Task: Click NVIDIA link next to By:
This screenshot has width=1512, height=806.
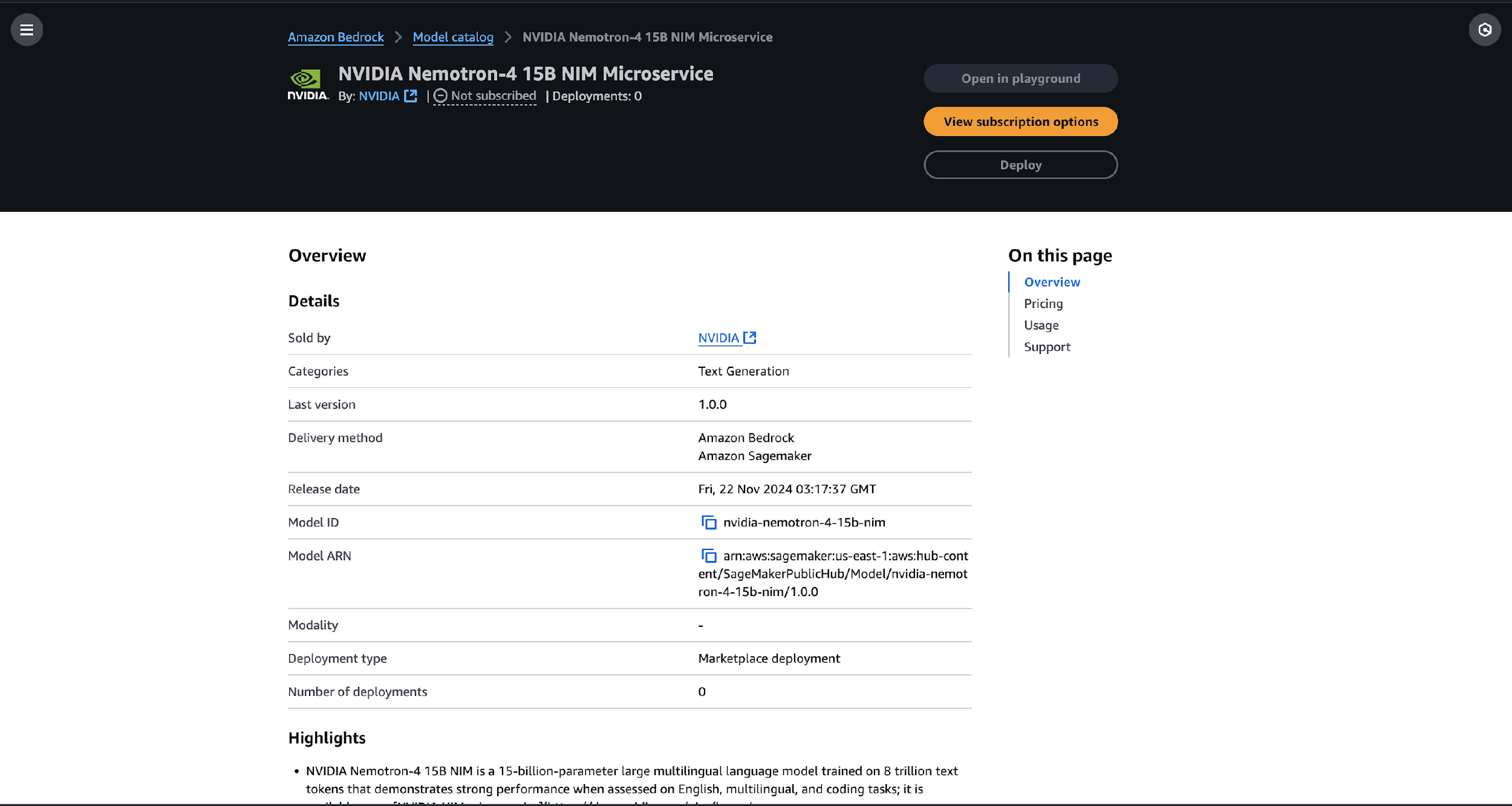Action: pos(379,96)
